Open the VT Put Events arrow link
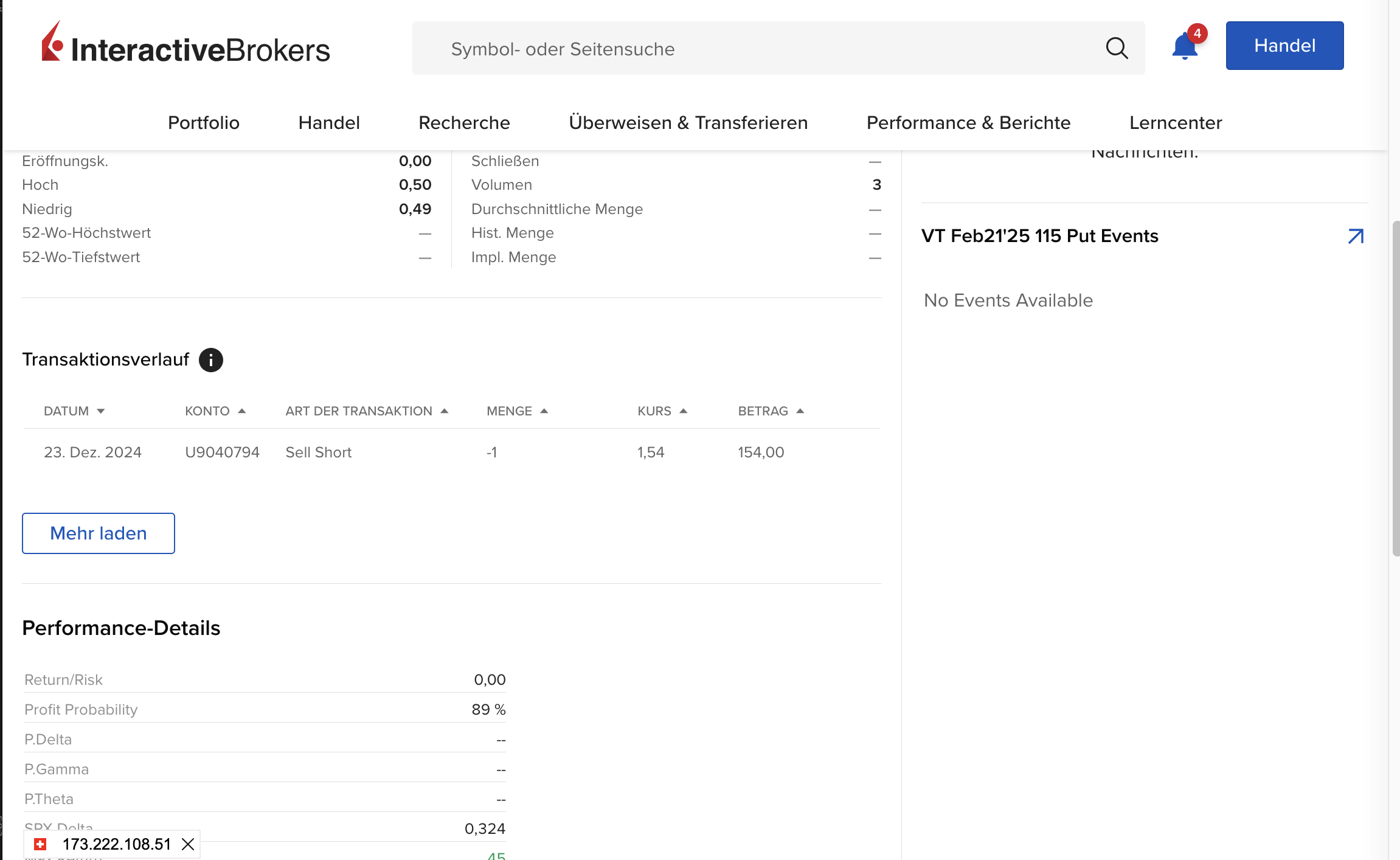Screen dimensions: 1400x860 1356,236
